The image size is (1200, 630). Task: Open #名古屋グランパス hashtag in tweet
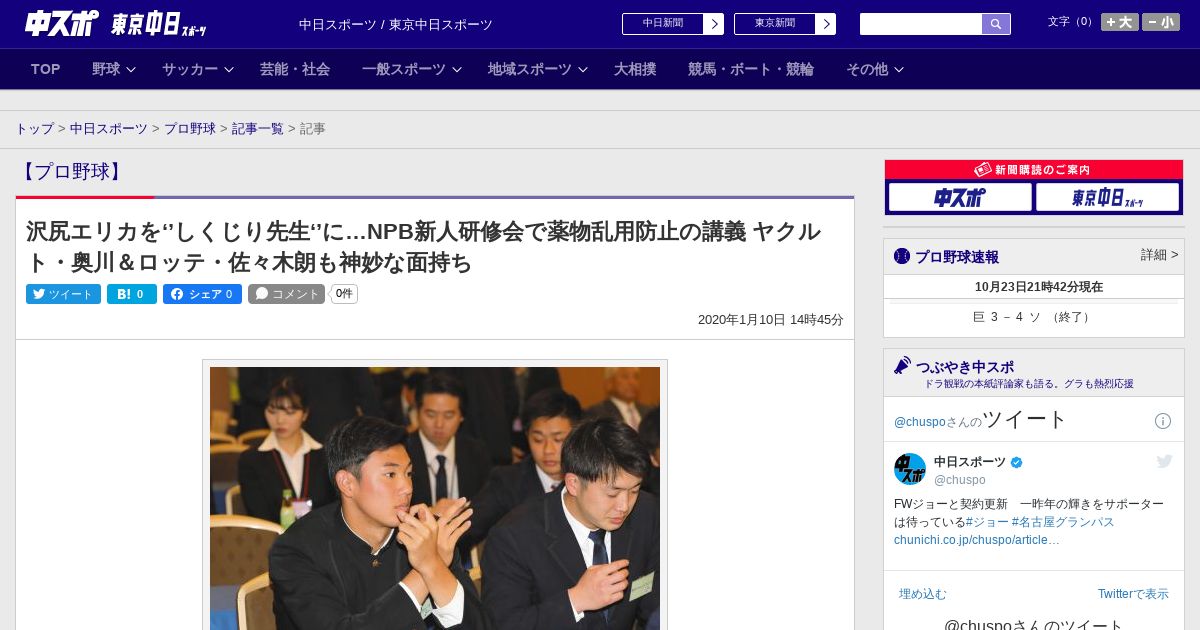pos(1063,522)
